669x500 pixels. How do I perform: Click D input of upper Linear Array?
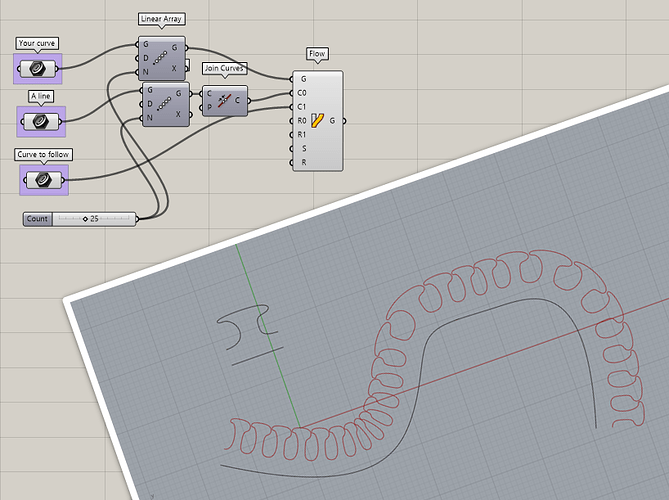pyautogui.click(x=146, y=58)
